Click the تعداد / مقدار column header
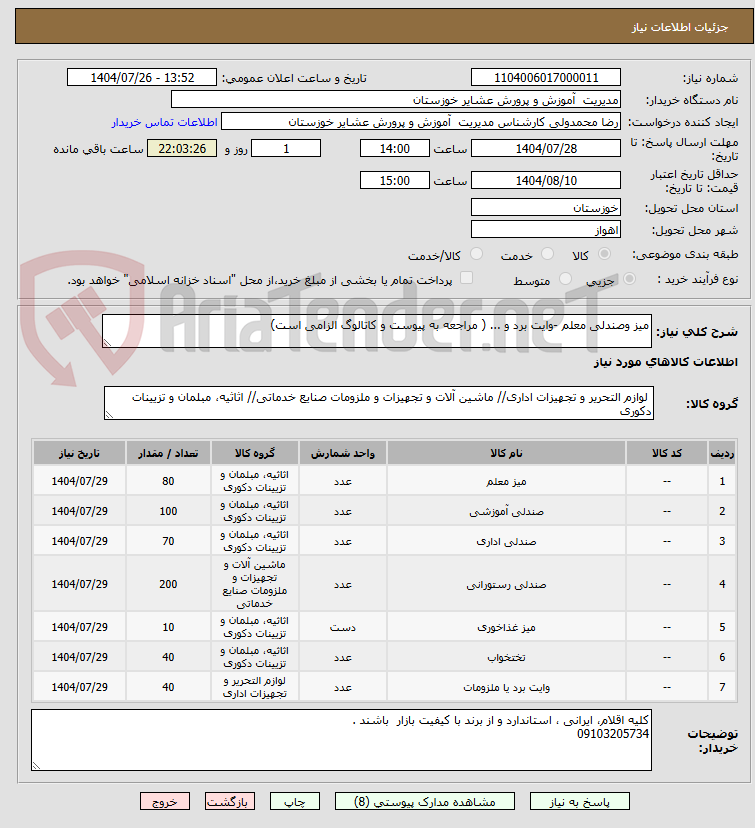Viewport: 755px width, 828px height. pos(168,453)
